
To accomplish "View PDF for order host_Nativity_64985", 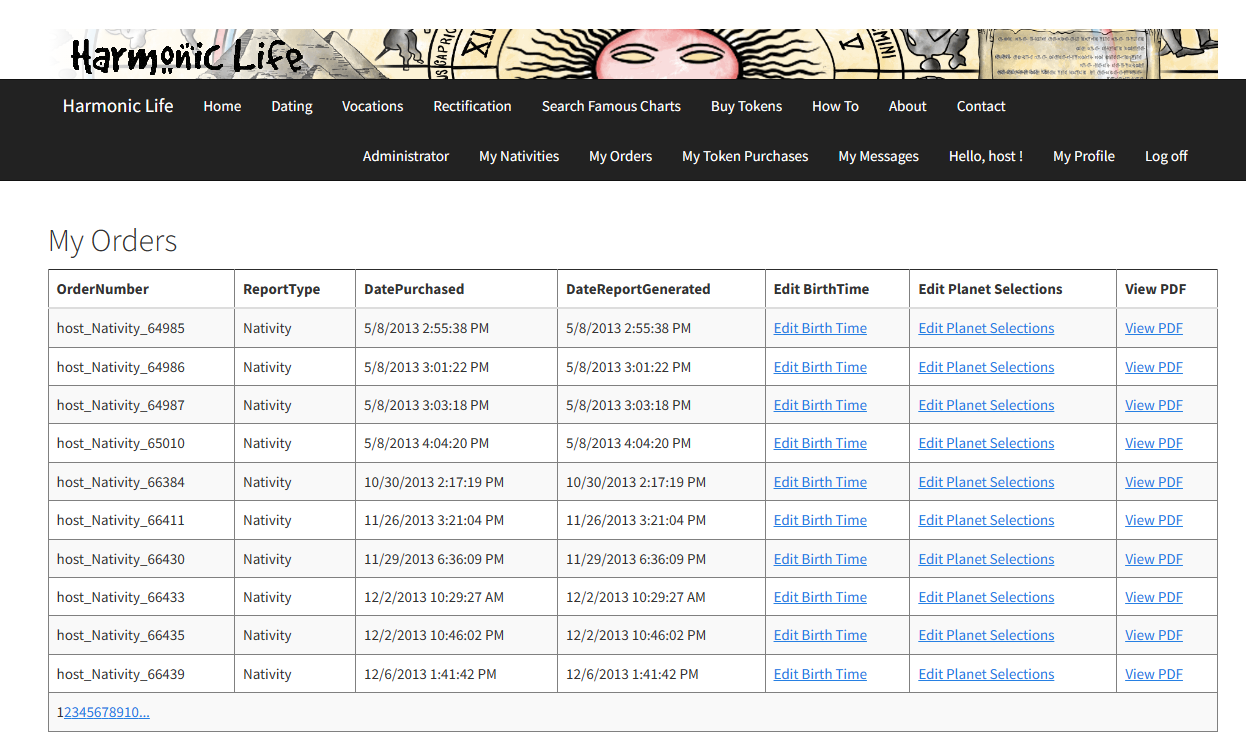I will point(1153,328).
